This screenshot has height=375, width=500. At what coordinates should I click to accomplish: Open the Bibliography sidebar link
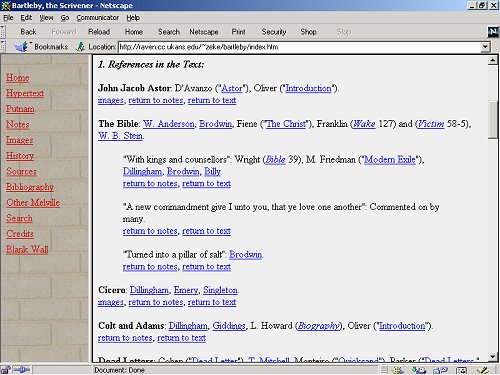[30, 187]
